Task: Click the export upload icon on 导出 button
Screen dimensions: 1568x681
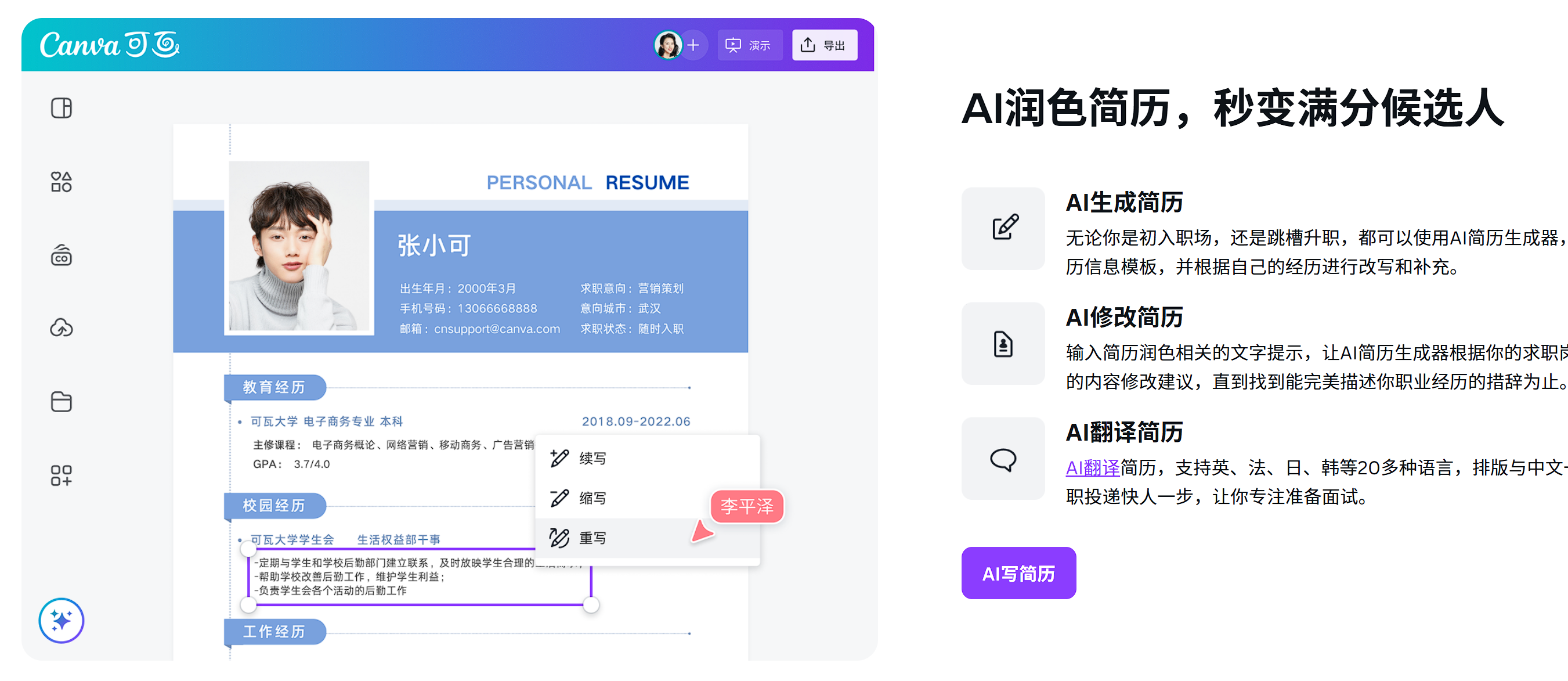Action: pyautogui.click(x=808, y=44)
